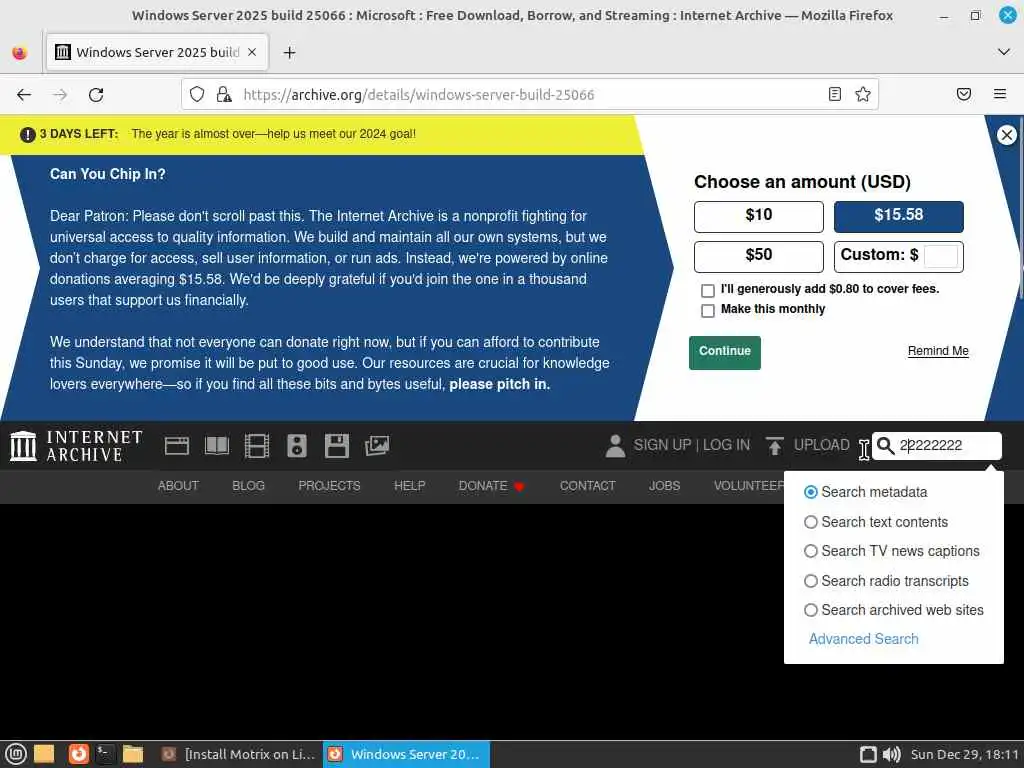
Task: Open the Firefox hamburger menu
Action: [1000, 95]
